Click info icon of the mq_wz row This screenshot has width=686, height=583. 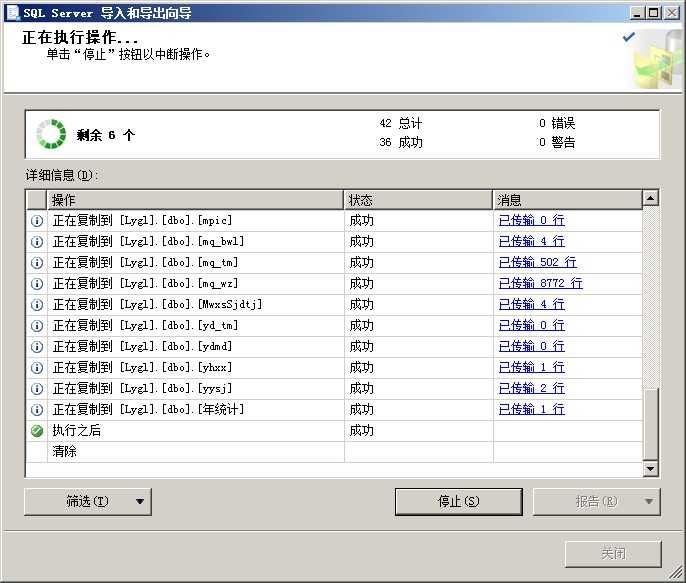(x=37, y=284)
